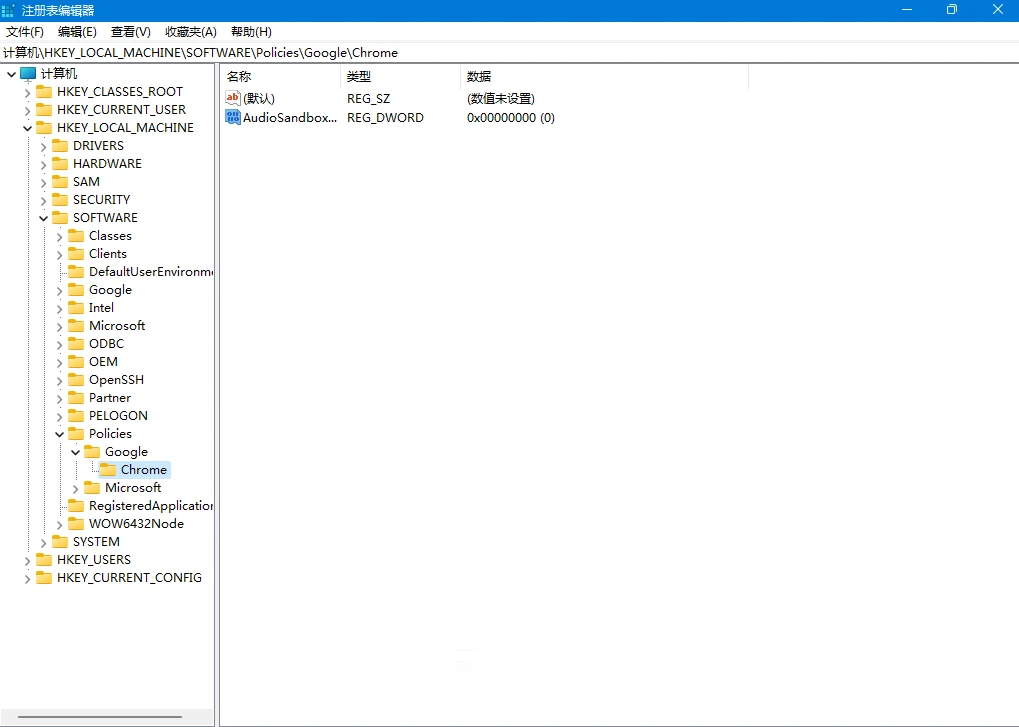The image size is (1019, 727).
Task: Select the Google key under SOFTWARE
Action: click(110, 290)
